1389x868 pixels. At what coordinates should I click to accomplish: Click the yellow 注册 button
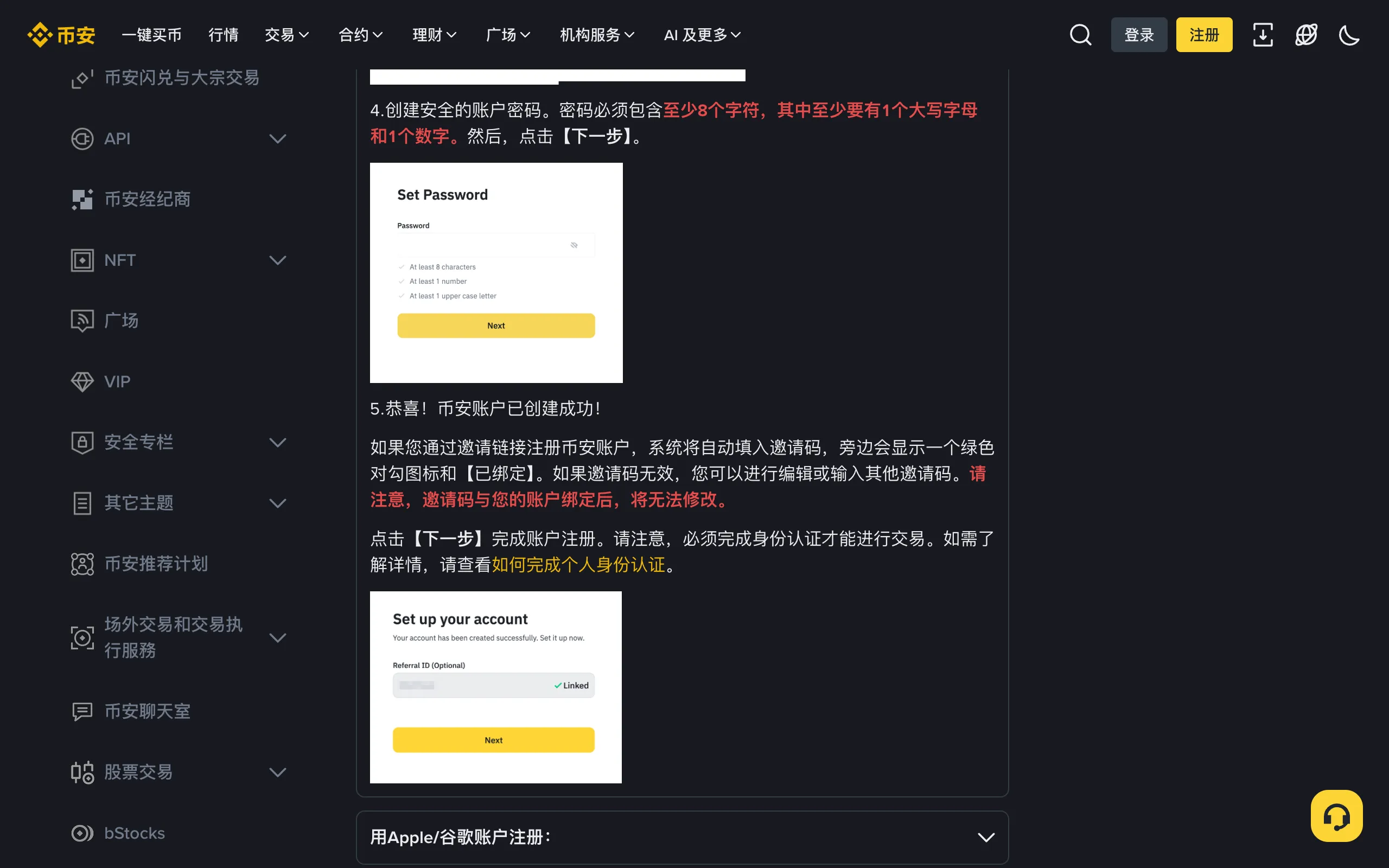click(1203, 35)
